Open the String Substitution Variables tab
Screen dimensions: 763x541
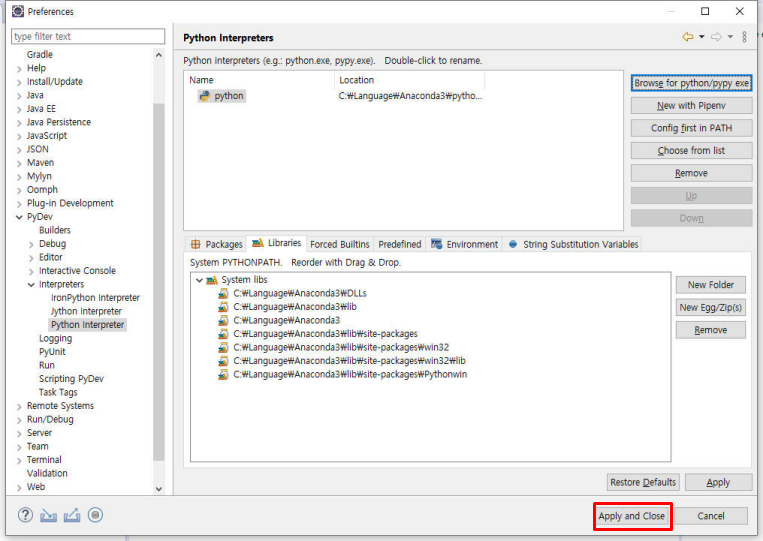point(573,244)
